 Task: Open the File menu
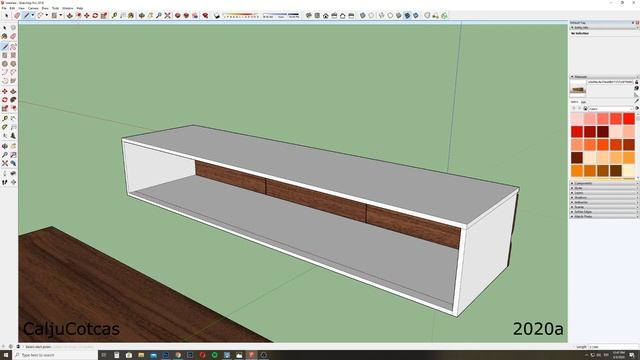(x=4, y=8)
